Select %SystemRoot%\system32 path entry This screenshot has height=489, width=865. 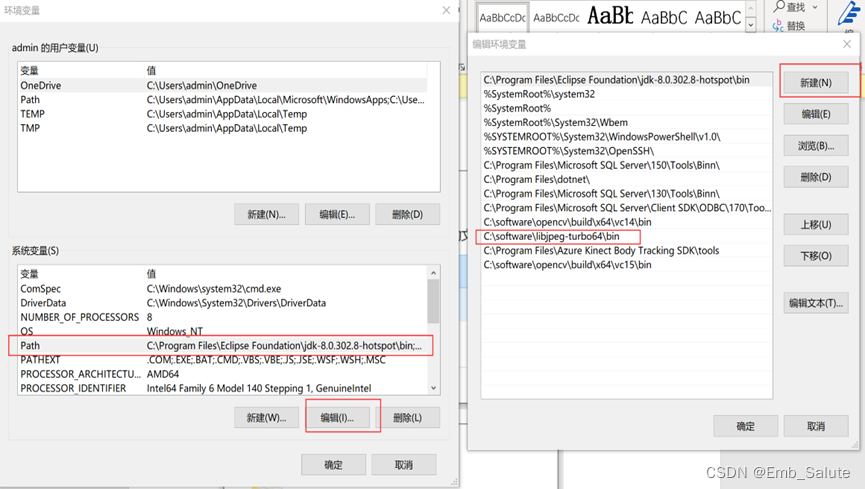627,94
